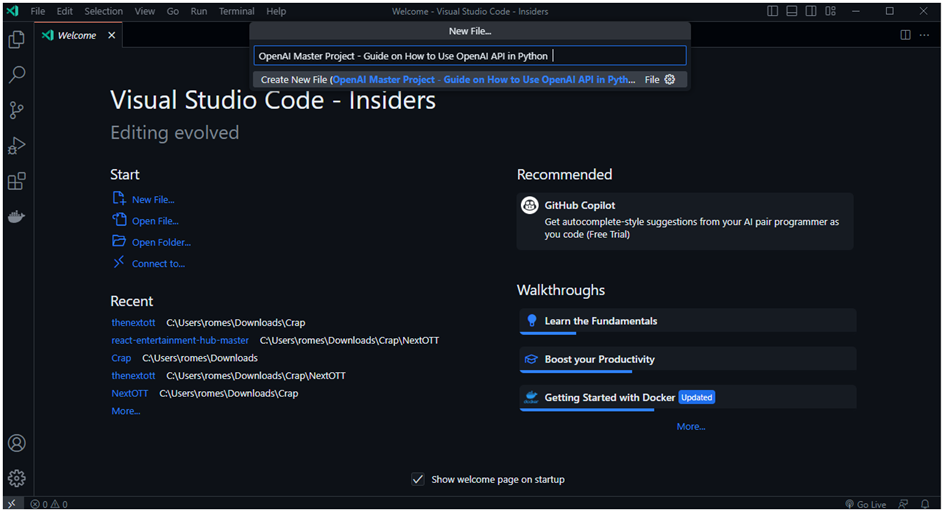Toggle secondary side bar layout icon

(811, 11)
